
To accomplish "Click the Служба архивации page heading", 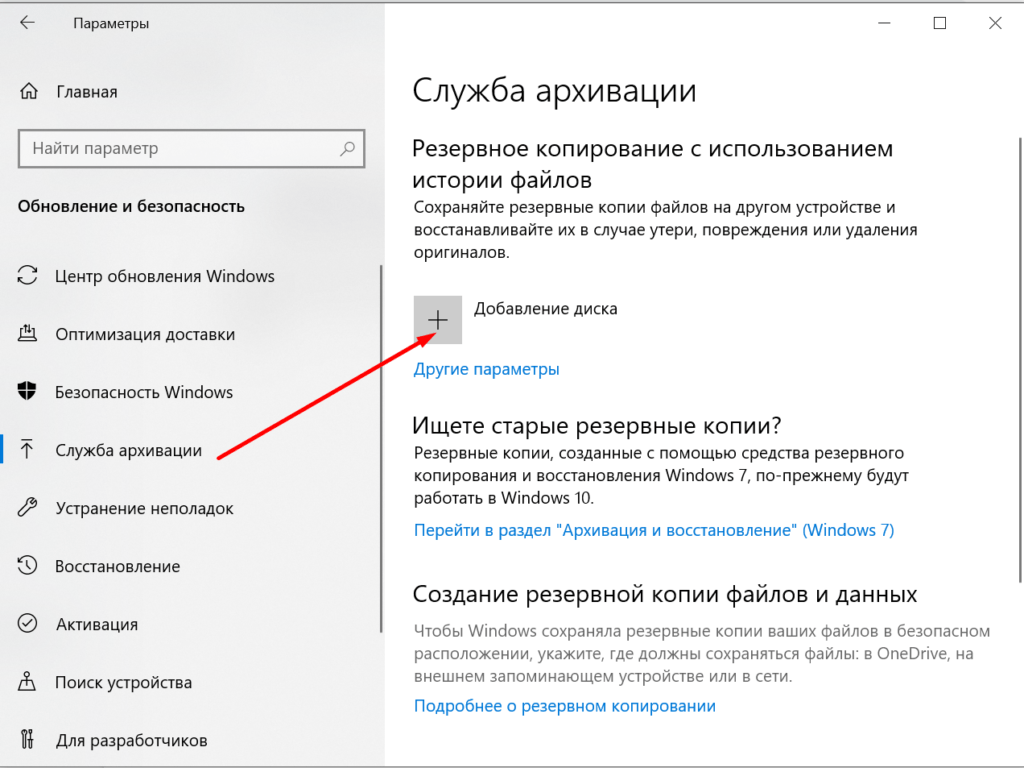I will pos(554,90).
